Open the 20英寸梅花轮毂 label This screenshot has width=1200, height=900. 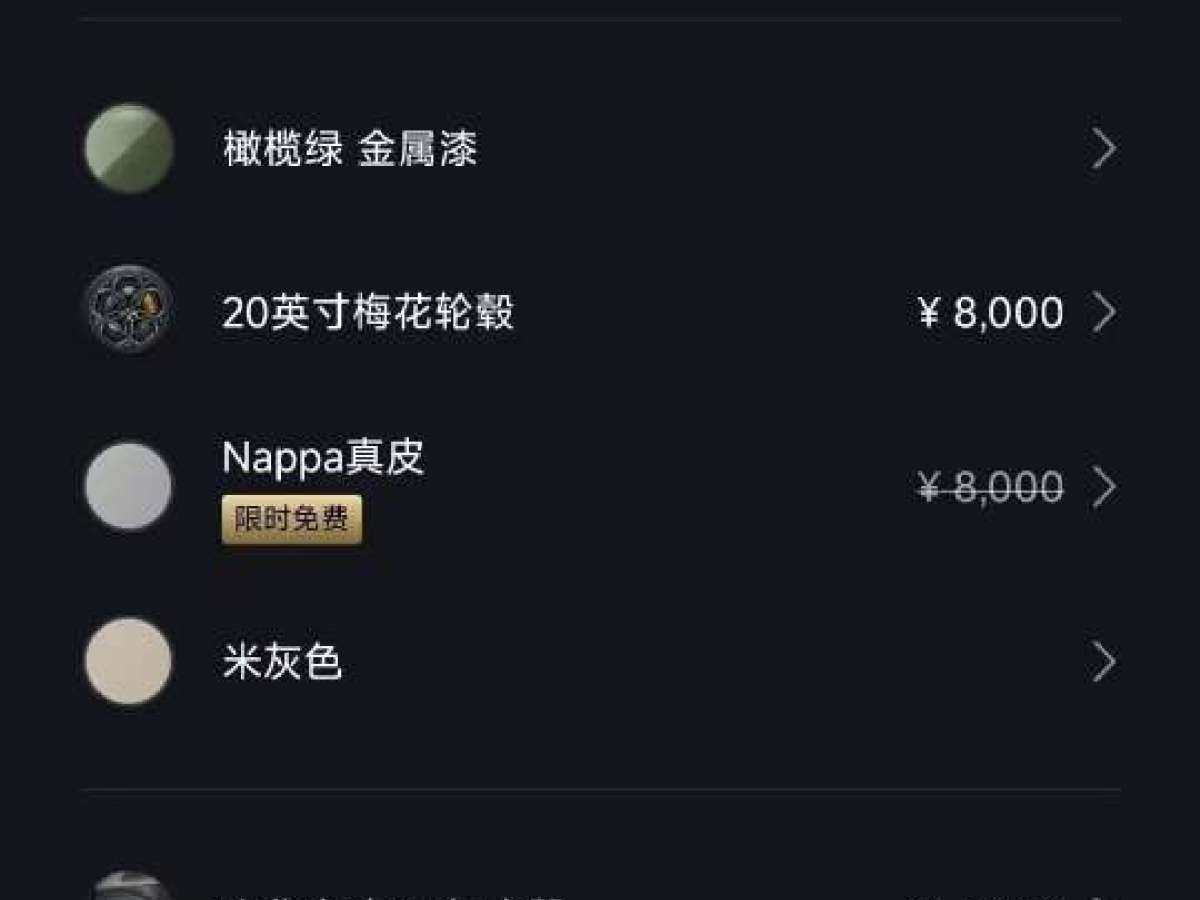tap(368, 313)
